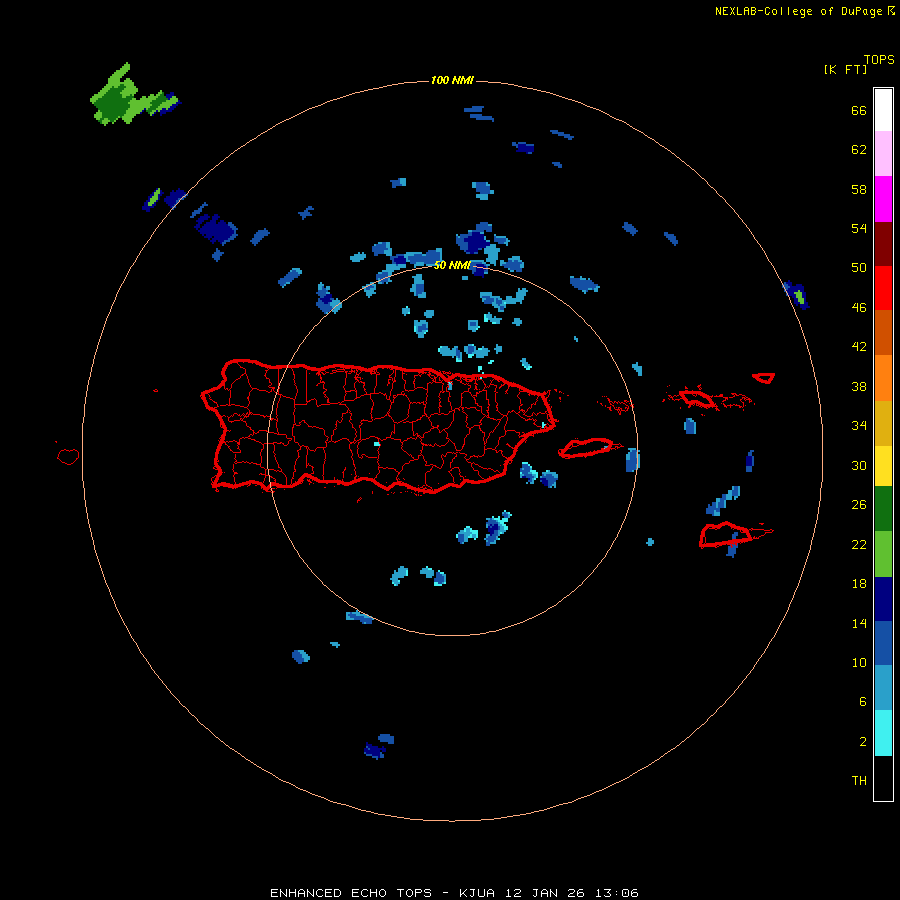This screenshot has height=900, width=900.
Task: Click the "13:06" timestamp in the footer
Action: (x=616, y=893)
